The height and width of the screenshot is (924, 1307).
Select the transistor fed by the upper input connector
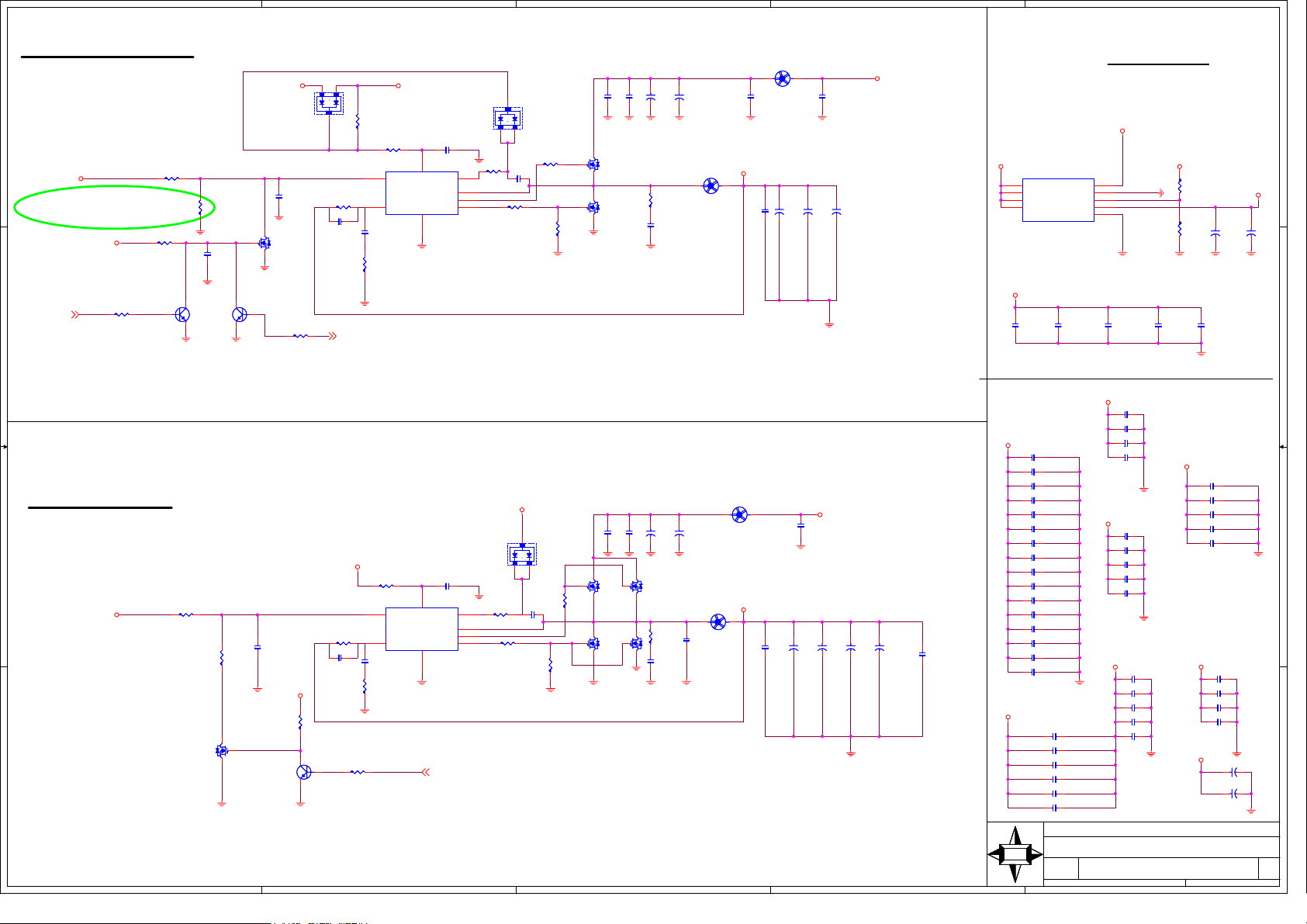[183, 314]
